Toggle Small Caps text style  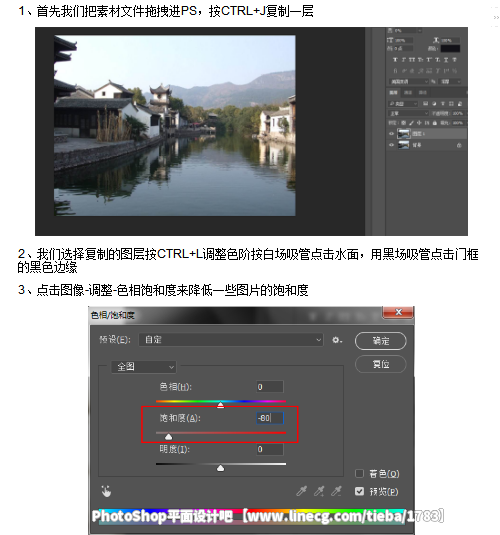click(x=420, y=60)
